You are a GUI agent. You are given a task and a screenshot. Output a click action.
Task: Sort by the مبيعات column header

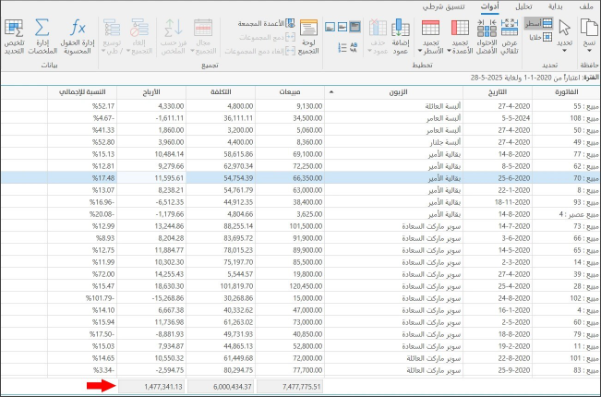[290, 92]
